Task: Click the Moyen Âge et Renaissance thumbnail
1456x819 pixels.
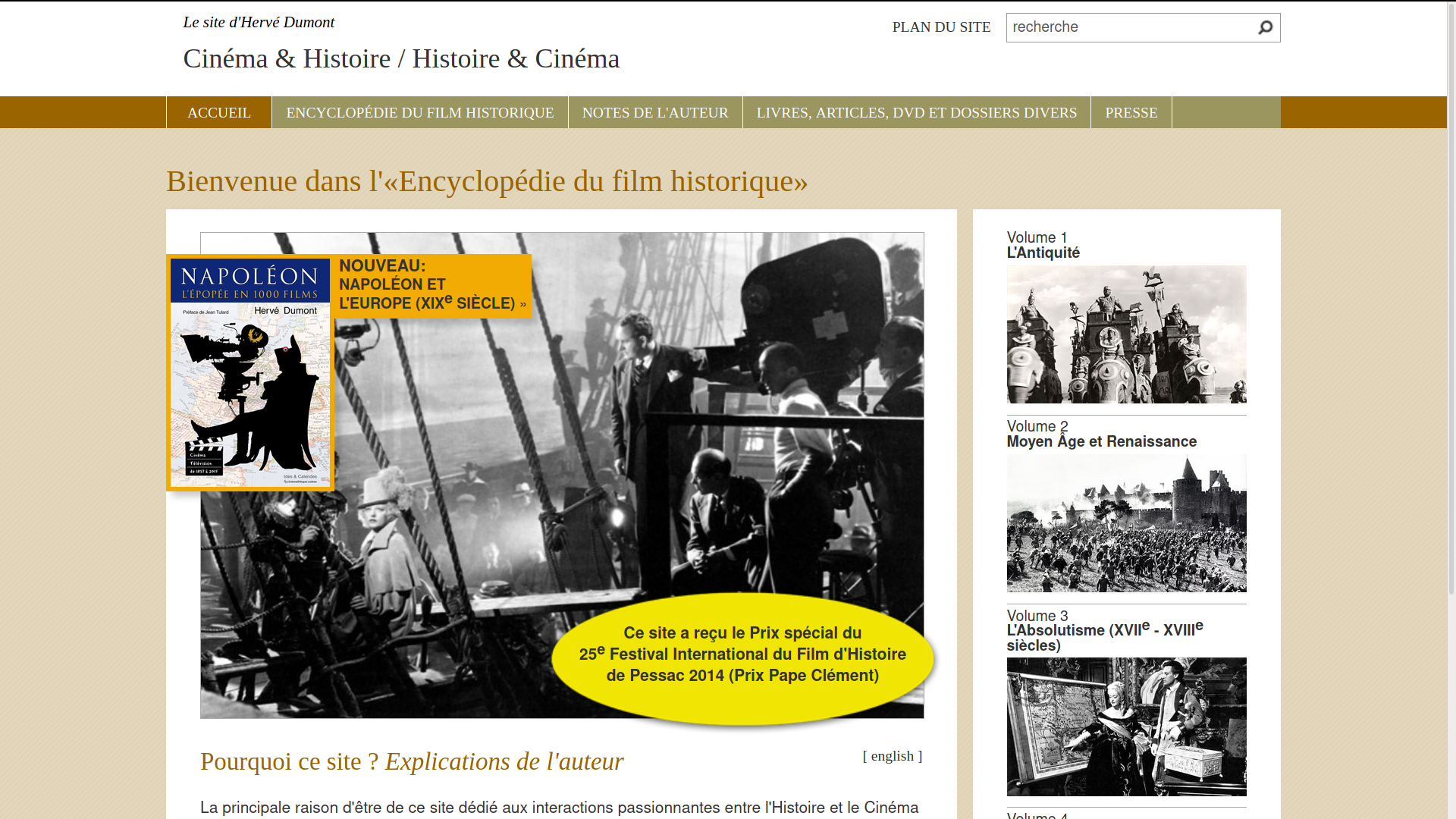Action: pos(1126,523)
